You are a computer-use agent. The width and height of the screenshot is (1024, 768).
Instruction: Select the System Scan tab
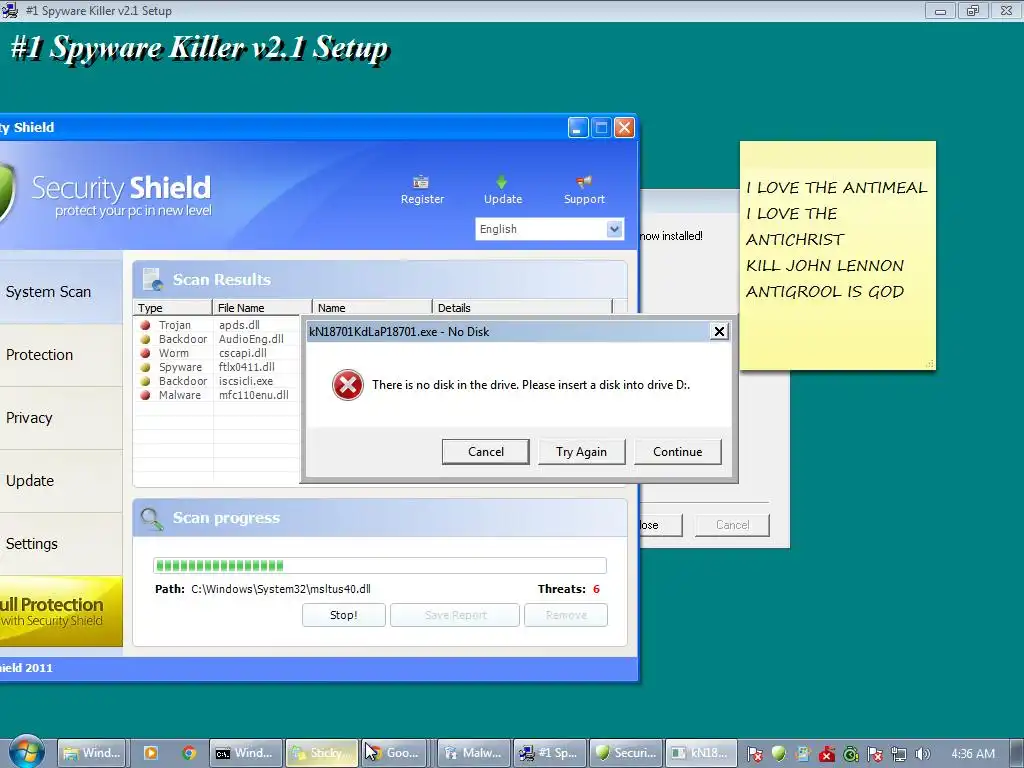[x=61, y=292]
